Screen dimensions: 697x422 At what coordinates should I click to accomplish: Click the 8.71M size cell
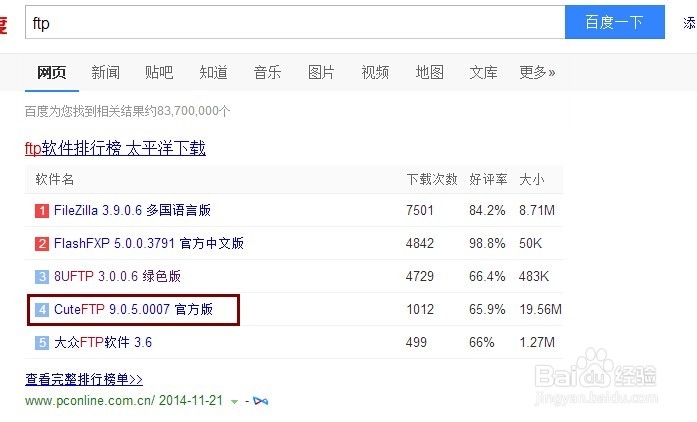[537, 210]
